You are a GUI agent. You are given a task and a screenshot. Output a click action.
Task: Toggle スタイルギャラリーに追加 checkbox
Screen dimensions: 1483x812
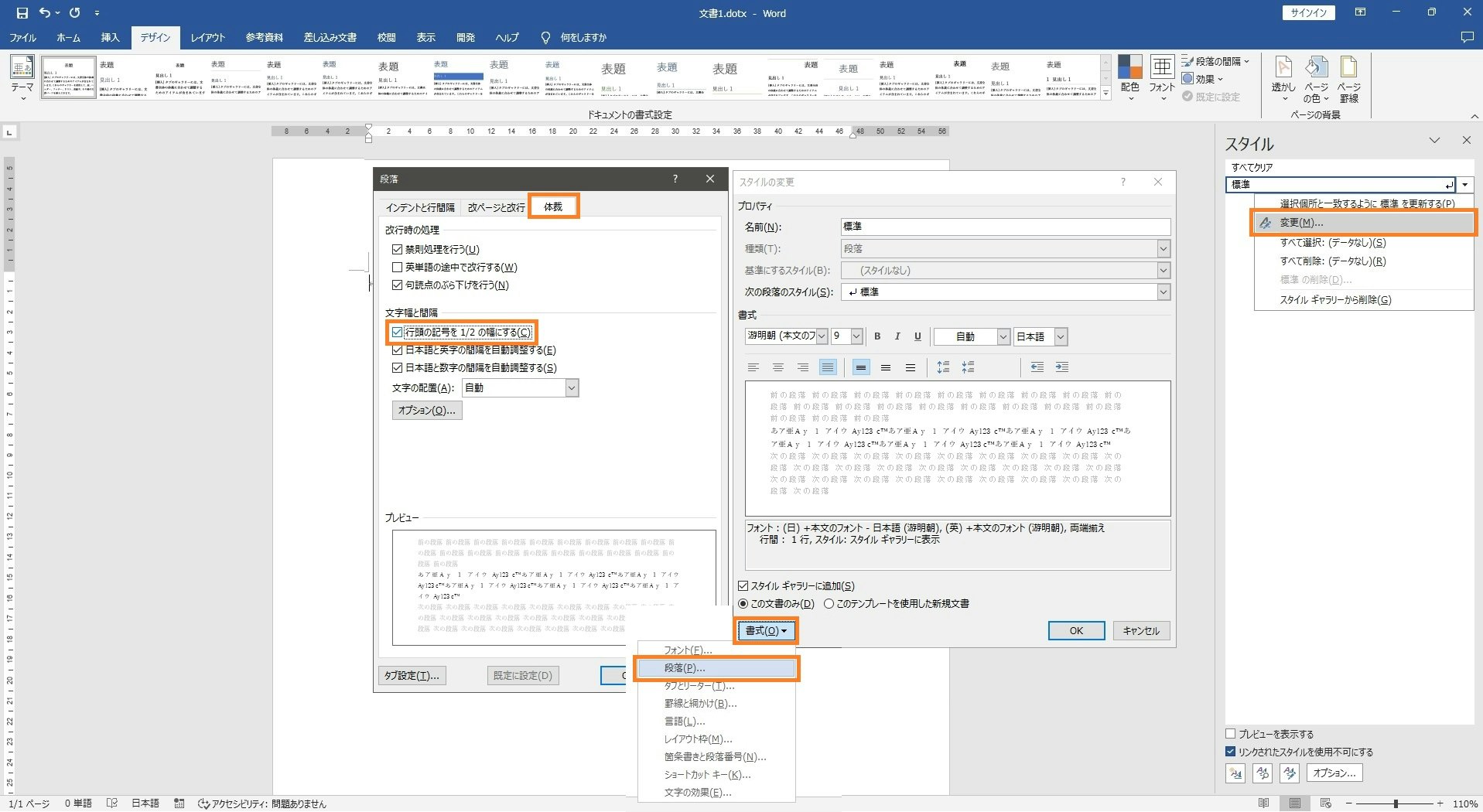[743, 586]
